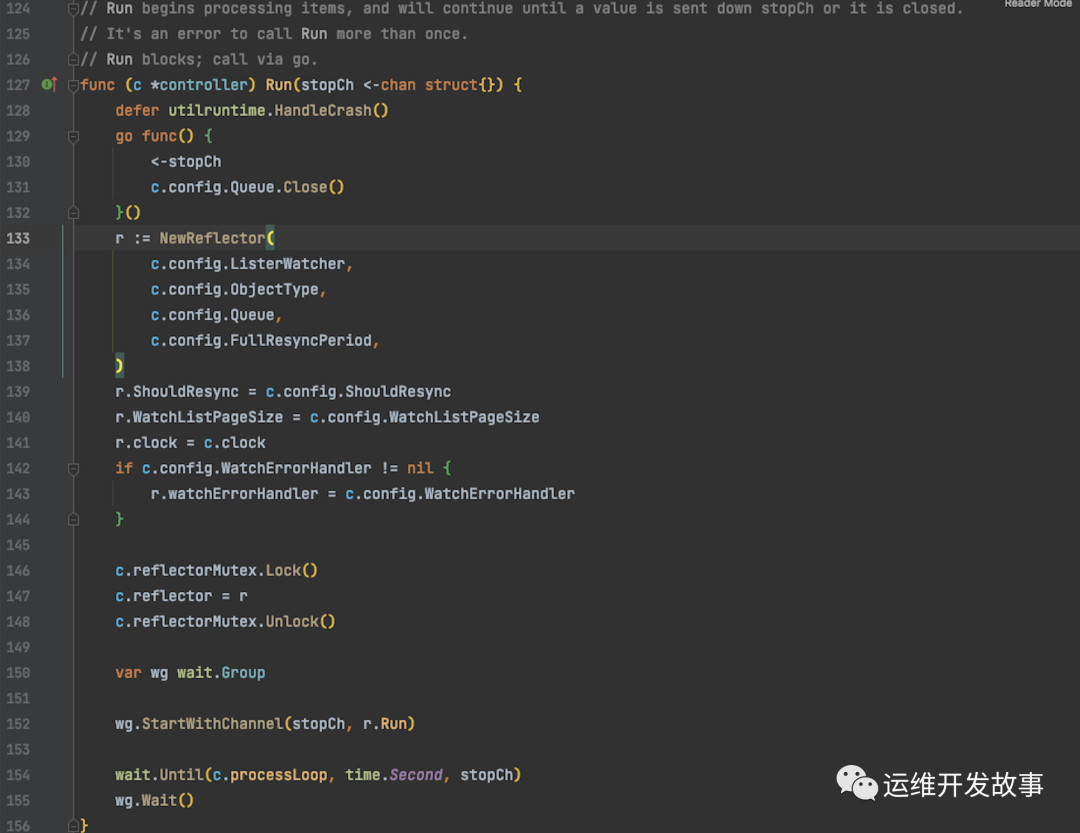The height and width of the screenshot is (833, 1080).
Task: Click the implements-interface gutter icon beside Run
Action: [x=49, y=85]
